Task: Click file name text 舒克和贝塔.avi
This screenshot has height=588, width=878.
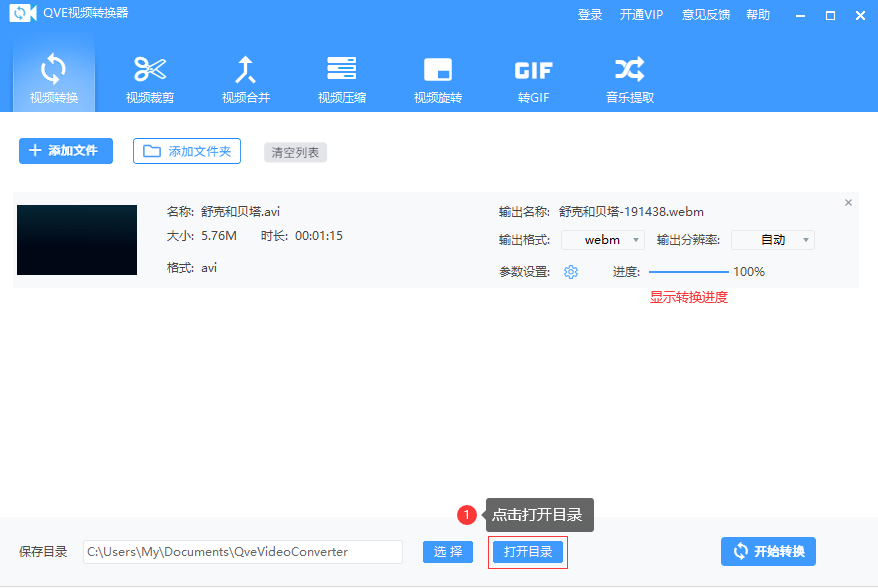Action: click(240, 212)
